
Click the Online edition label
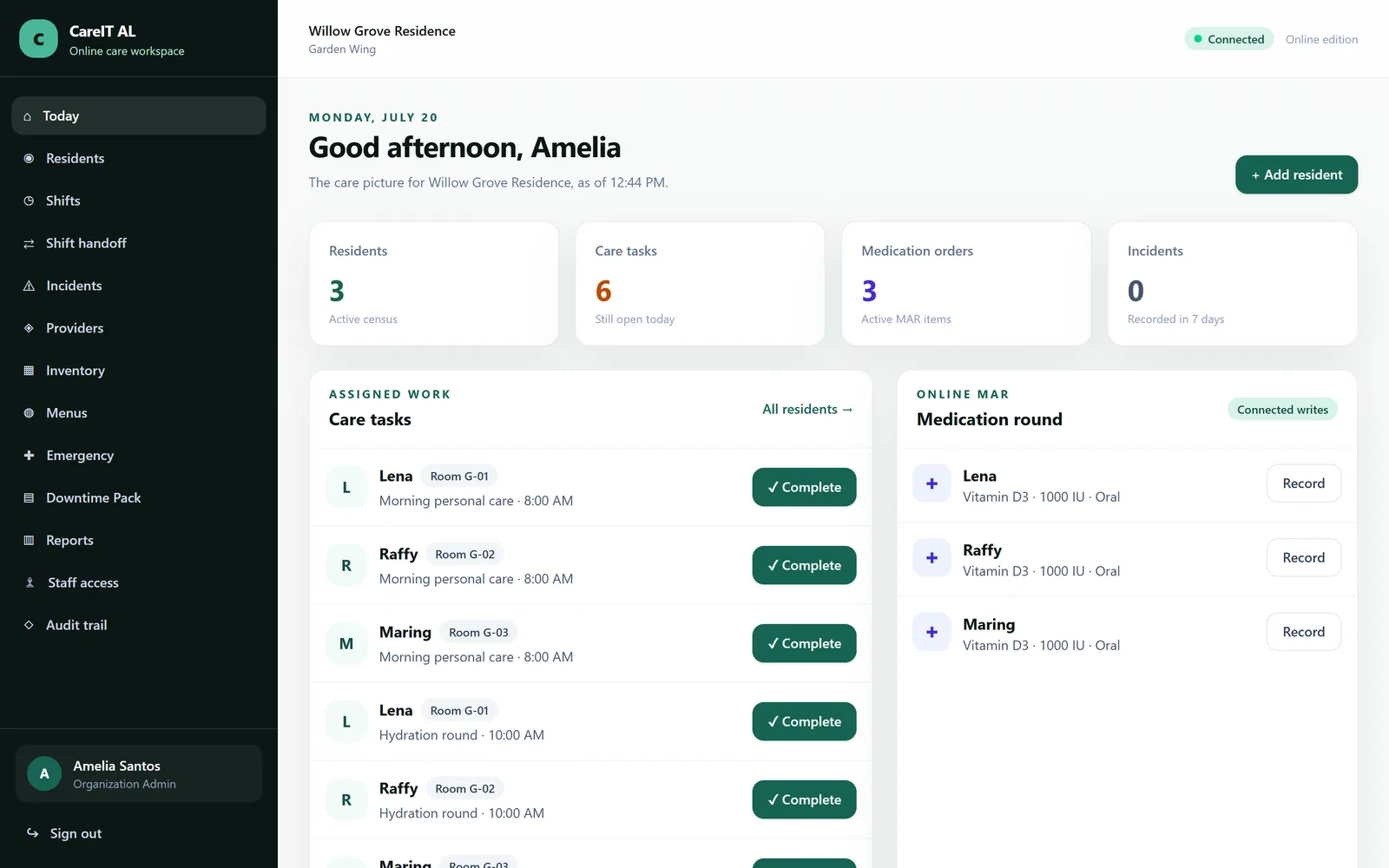click(1321, 39)
